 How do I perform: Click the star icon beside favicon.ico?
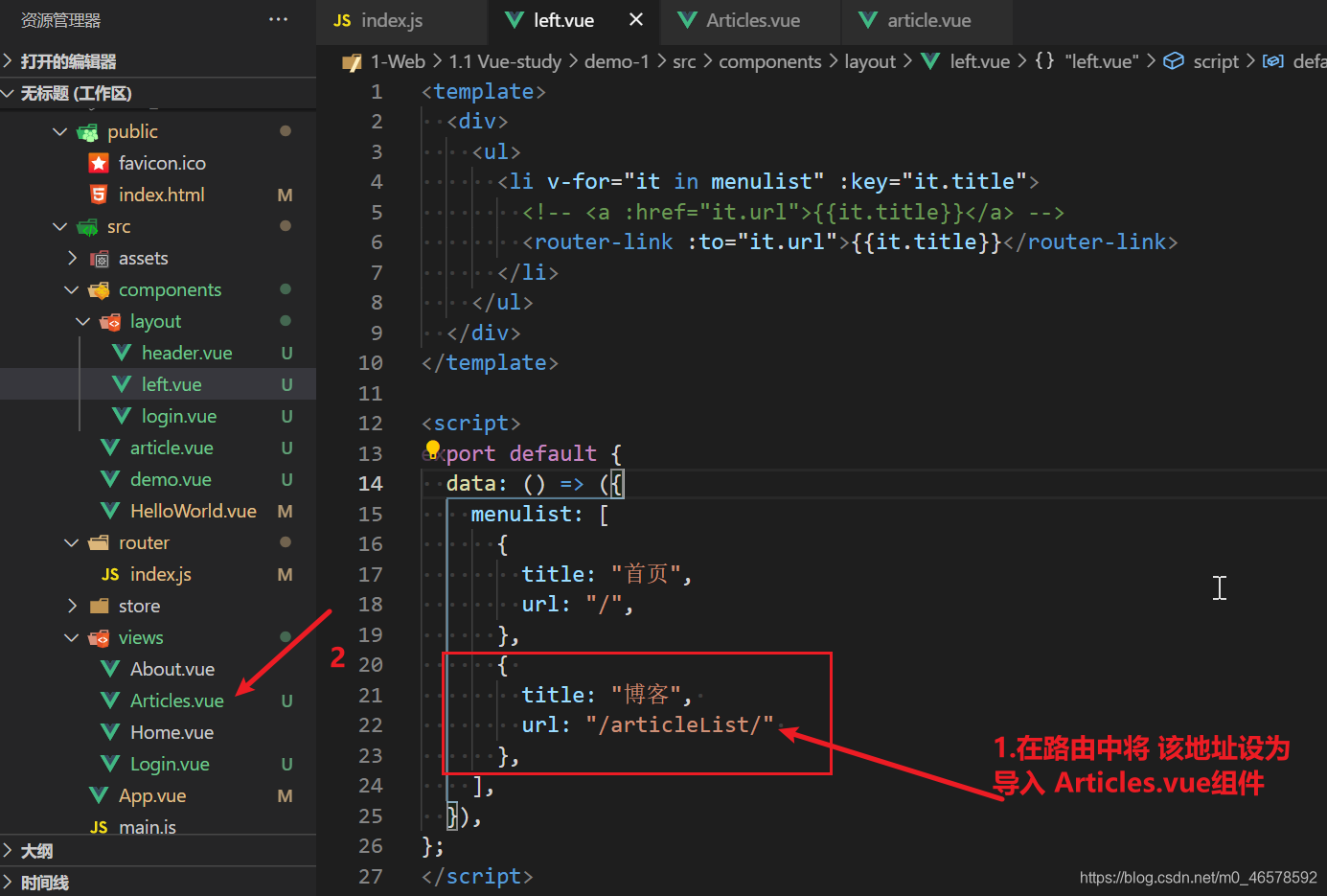99,163
